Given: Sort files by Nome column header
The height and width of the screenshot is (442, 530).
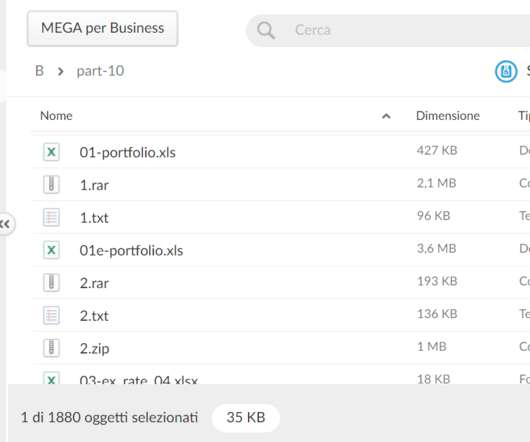Looking at the screenshot, I should [x=56, y=116].
